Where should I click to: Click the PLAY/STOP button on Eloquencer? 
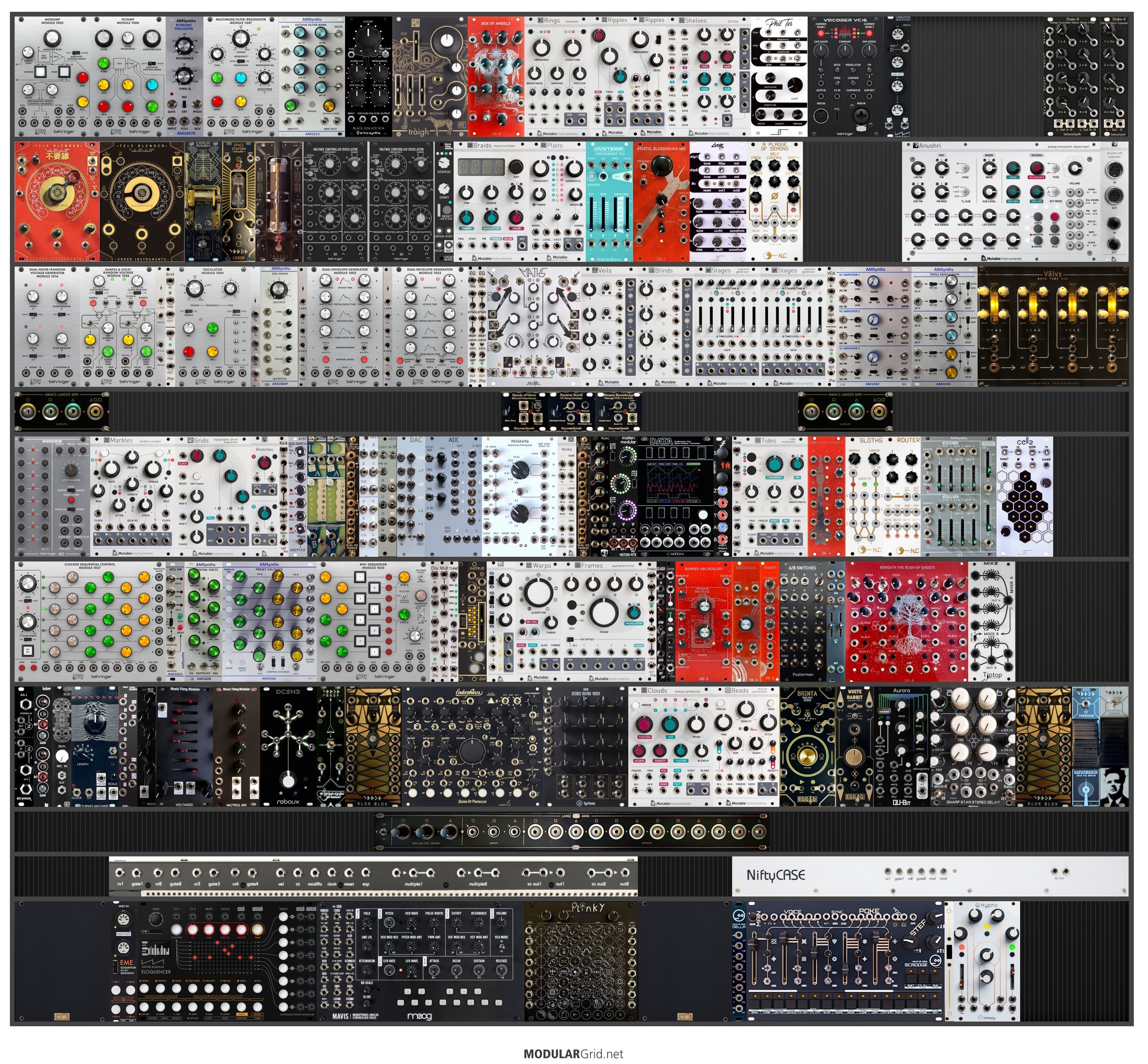coord(177,930)
